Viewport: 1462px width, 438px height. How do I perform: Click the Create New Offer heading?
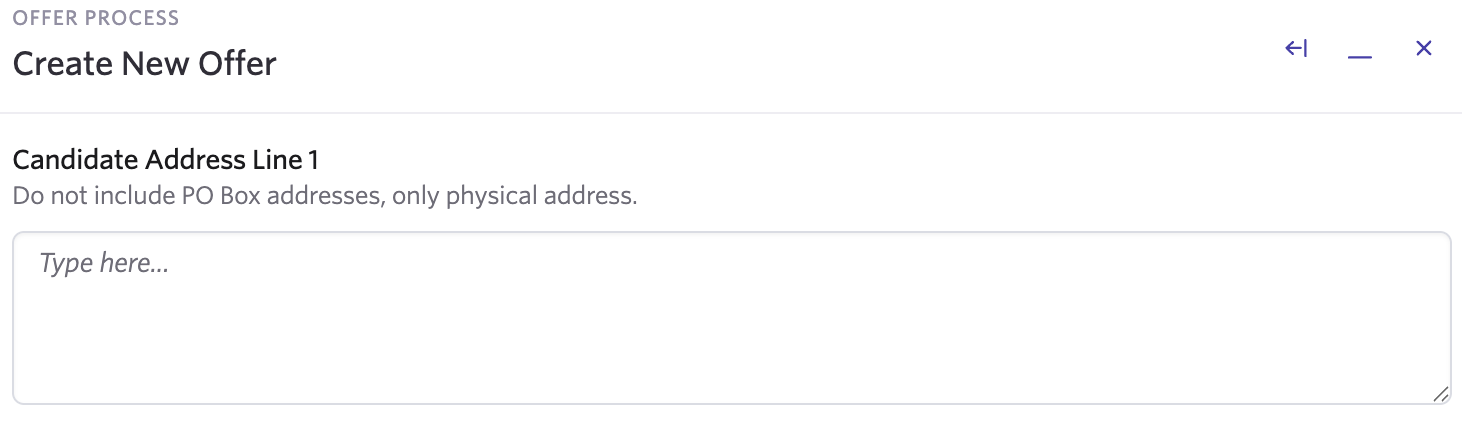(145, 64)
